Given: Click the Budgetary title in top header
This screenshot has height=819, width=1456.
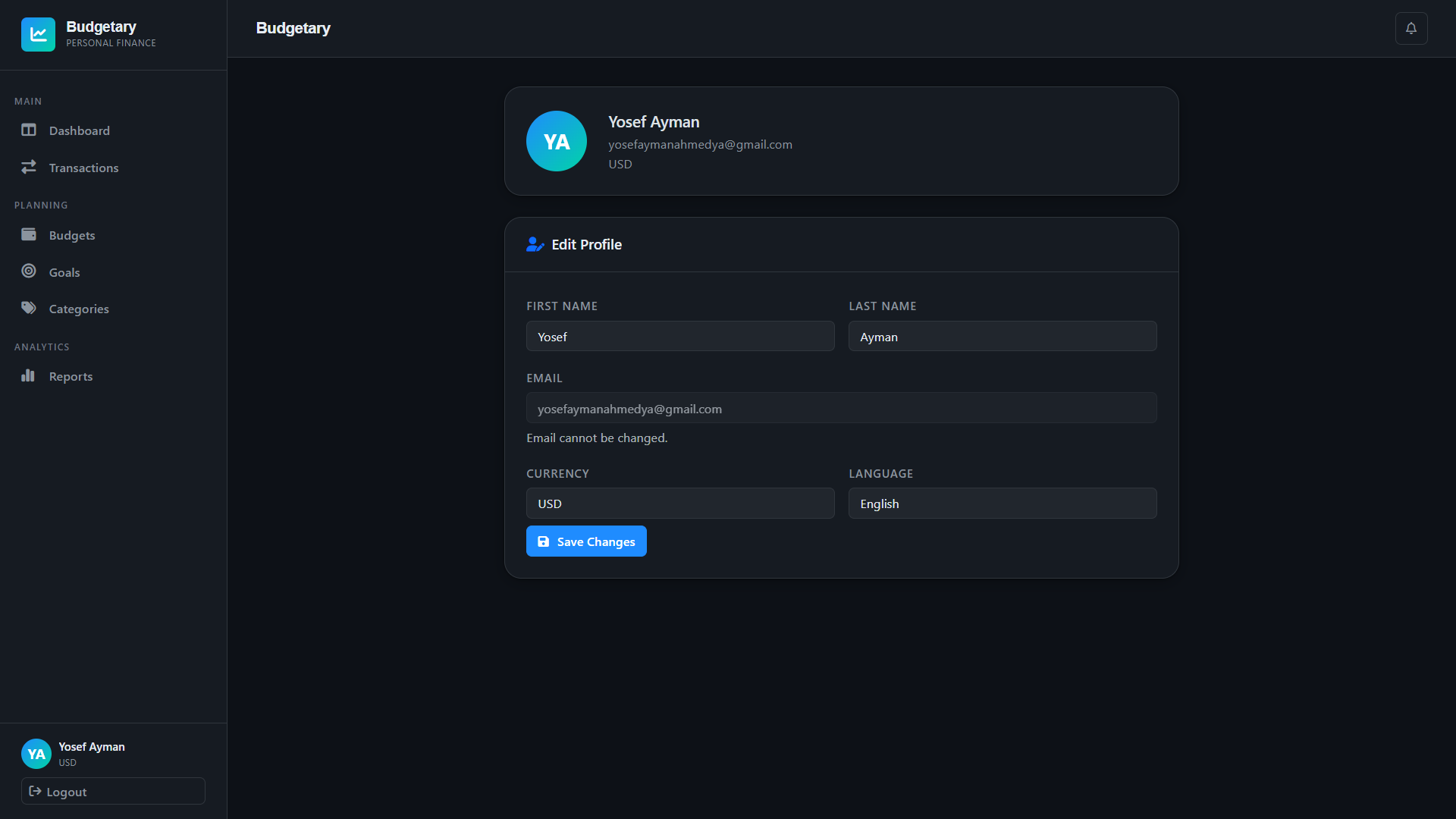Looking at the screenshot, I should click(293, 28).
